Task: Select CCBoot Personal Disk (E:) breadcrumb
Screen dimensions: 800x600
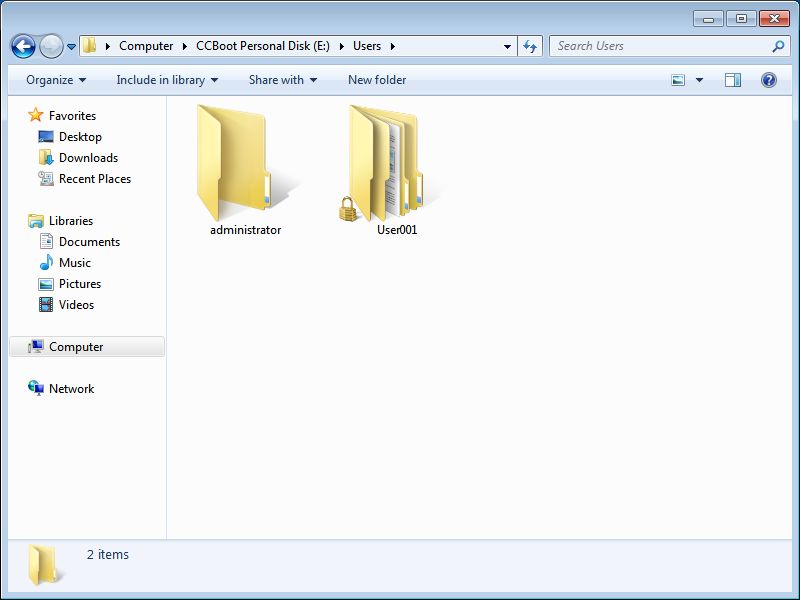Action: (x=263, y=46)
